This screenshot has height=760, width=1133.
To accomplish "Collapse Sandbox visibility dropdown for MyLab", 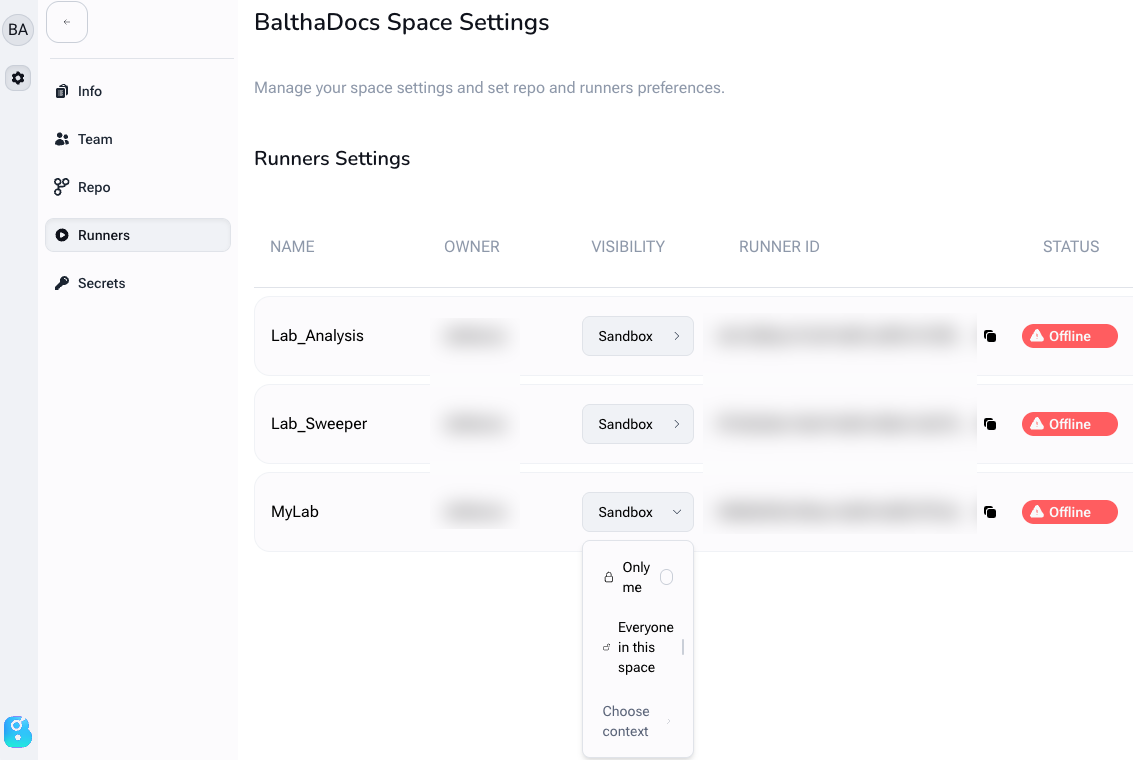I will tap(638, 512).
